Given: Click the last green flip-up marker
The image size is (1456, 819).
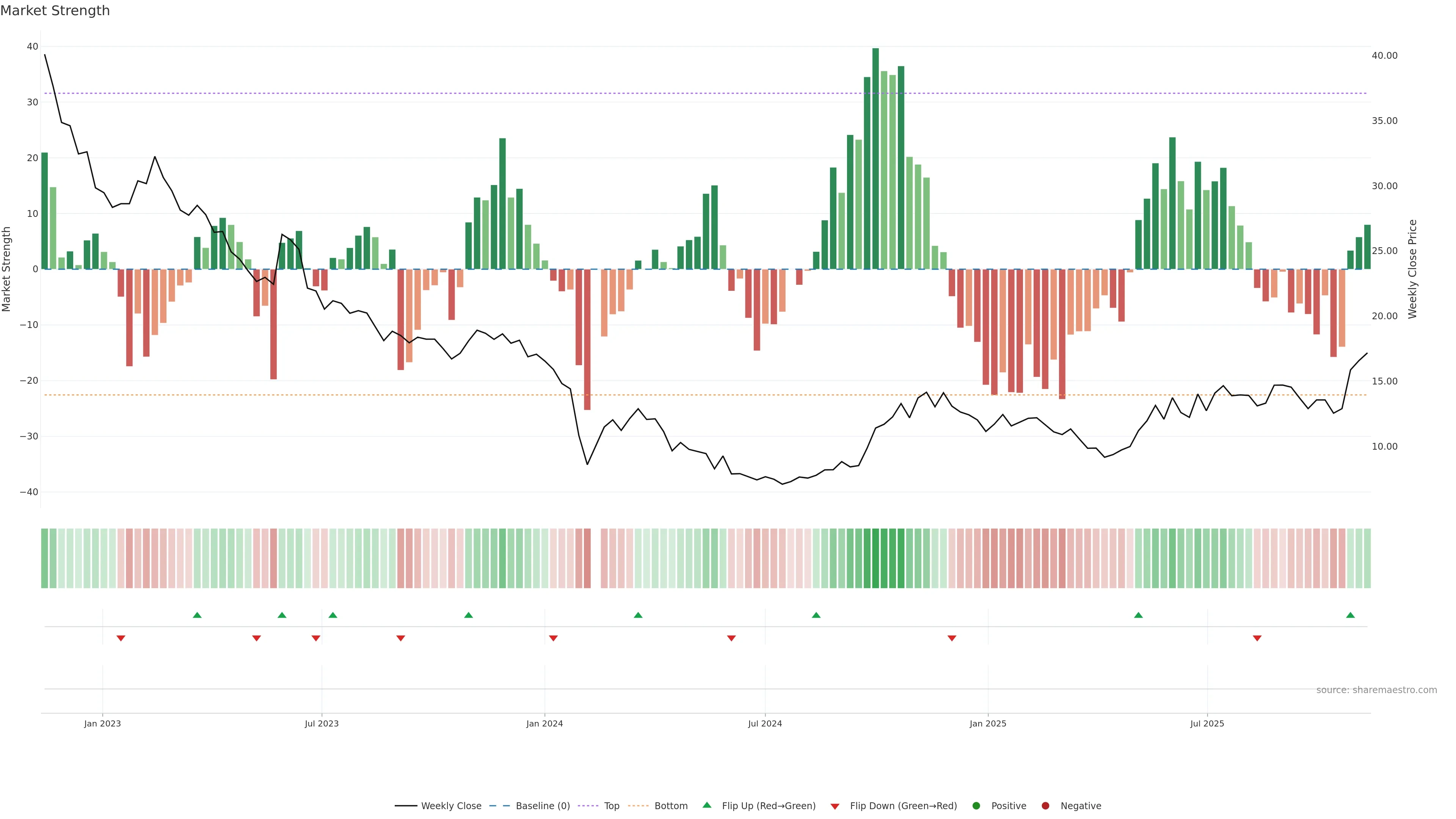Looking at the screenshot, I should pos(1350,615).
